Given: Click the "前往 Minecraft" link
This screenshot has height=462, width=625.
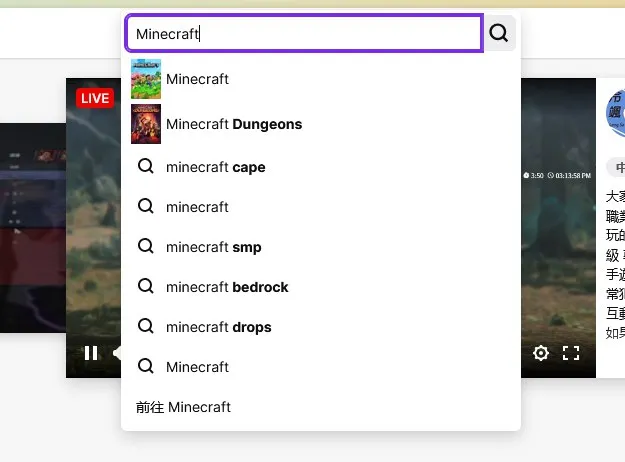Looking at the screenshot, I should (183, 407).
